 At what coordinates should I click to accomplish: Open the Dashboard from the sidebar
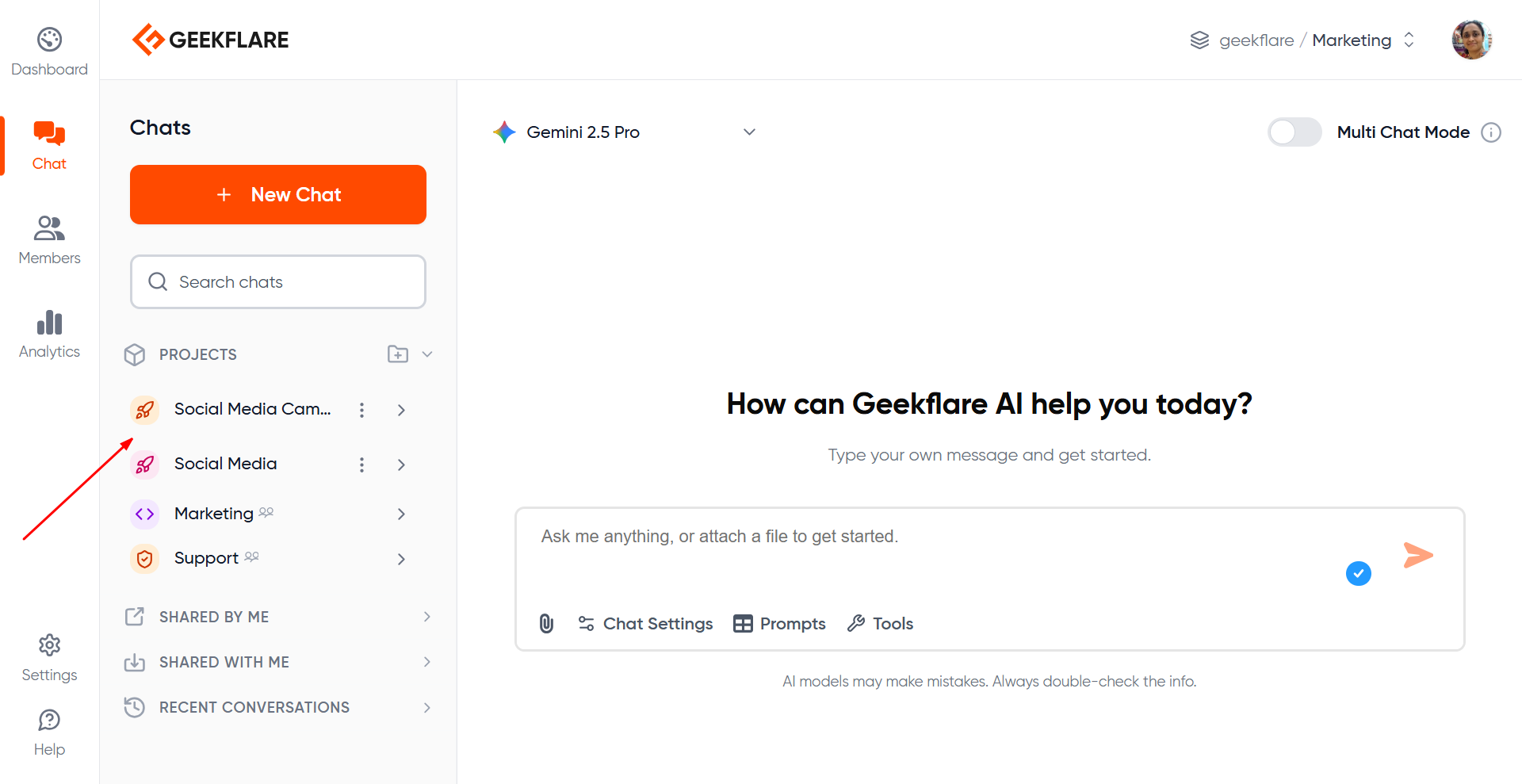pyautogui.click(x=49, y=52)
